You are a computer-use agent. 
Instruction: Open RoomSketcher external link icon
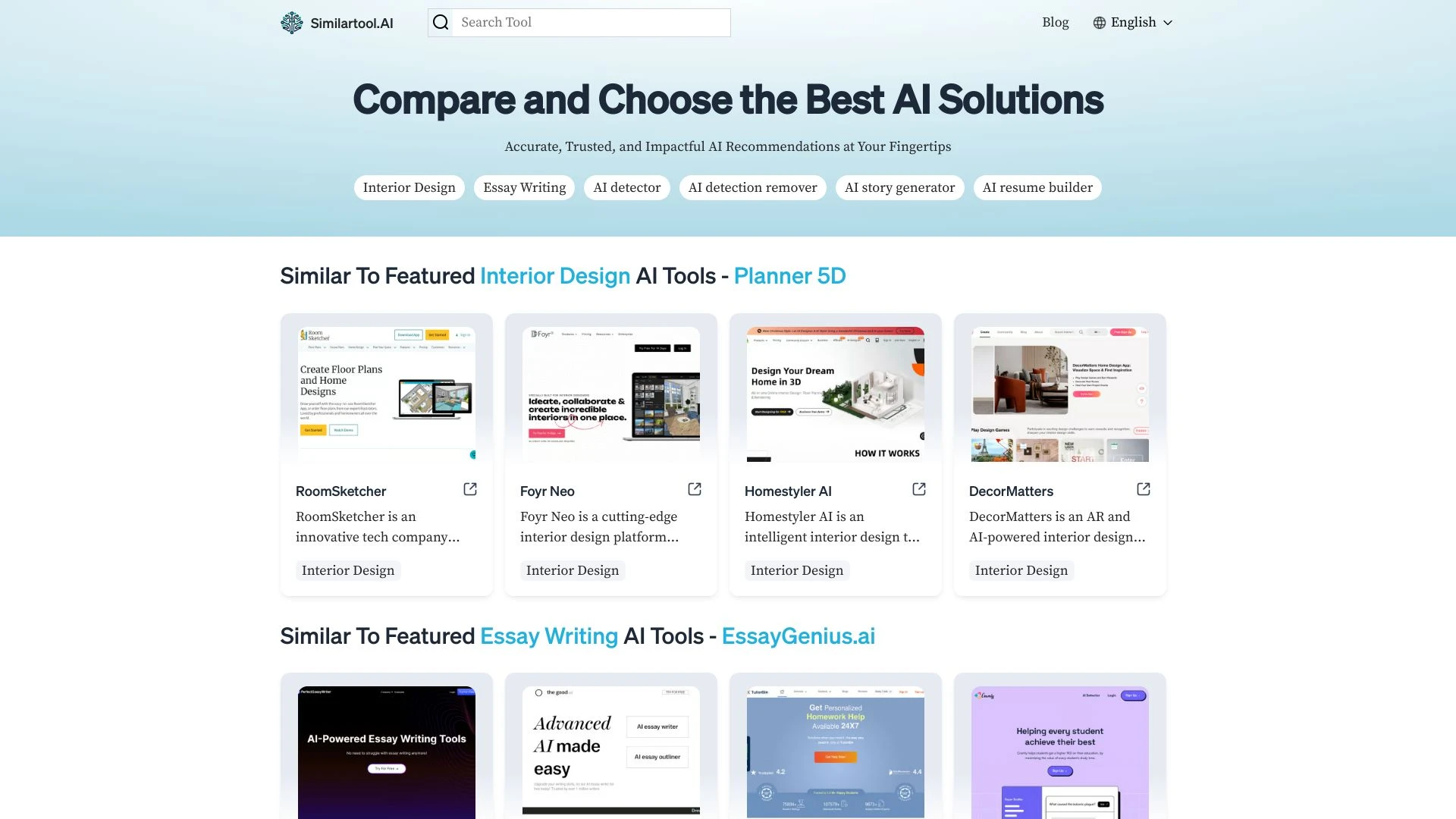469,489
